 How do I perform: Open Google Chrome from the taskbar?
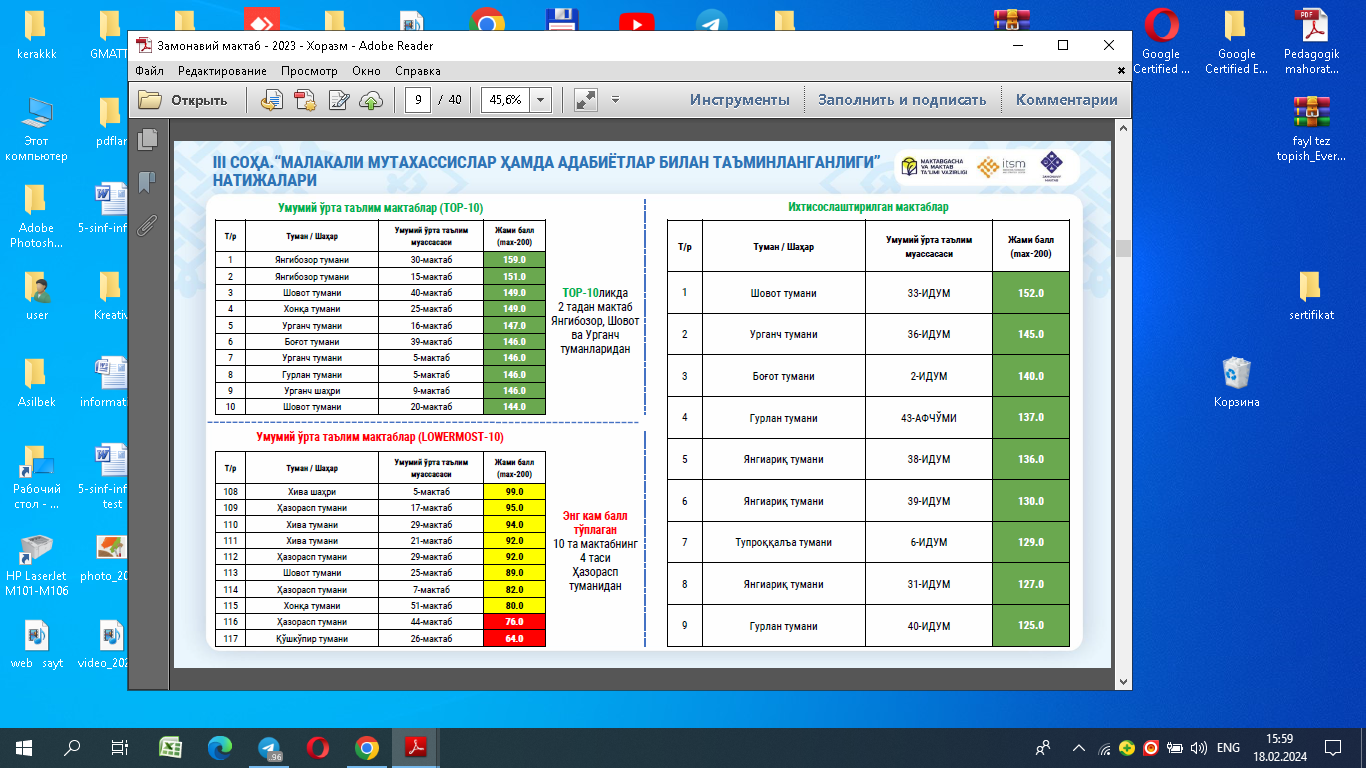(x=366, y=748)
